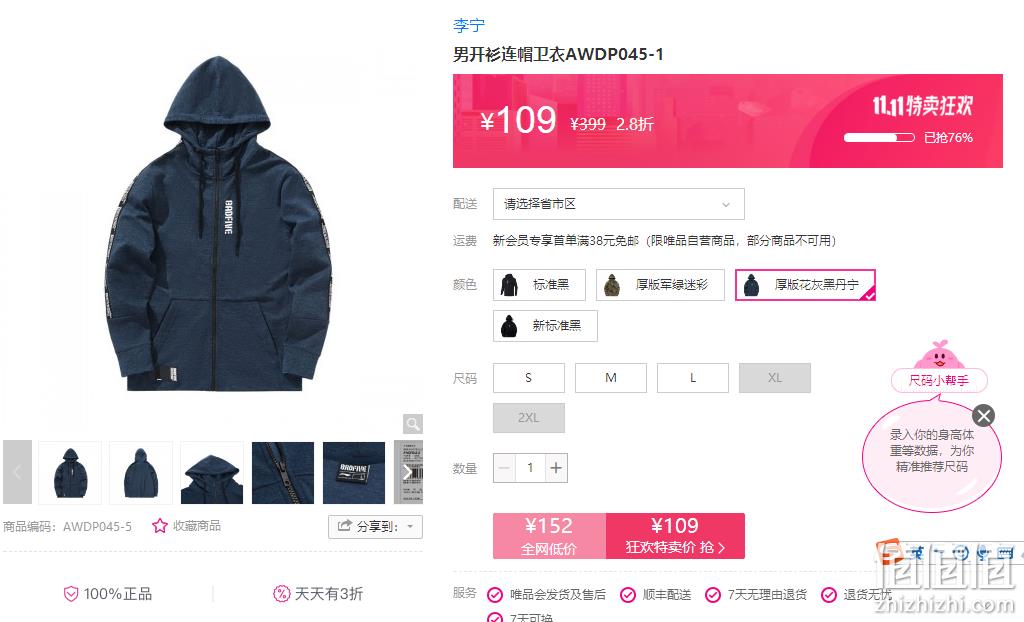The width and height of the screenshot is (1024, 622).
Task: Click the magnifier zoom icon on product image
Action: click(x=413, y=424)
